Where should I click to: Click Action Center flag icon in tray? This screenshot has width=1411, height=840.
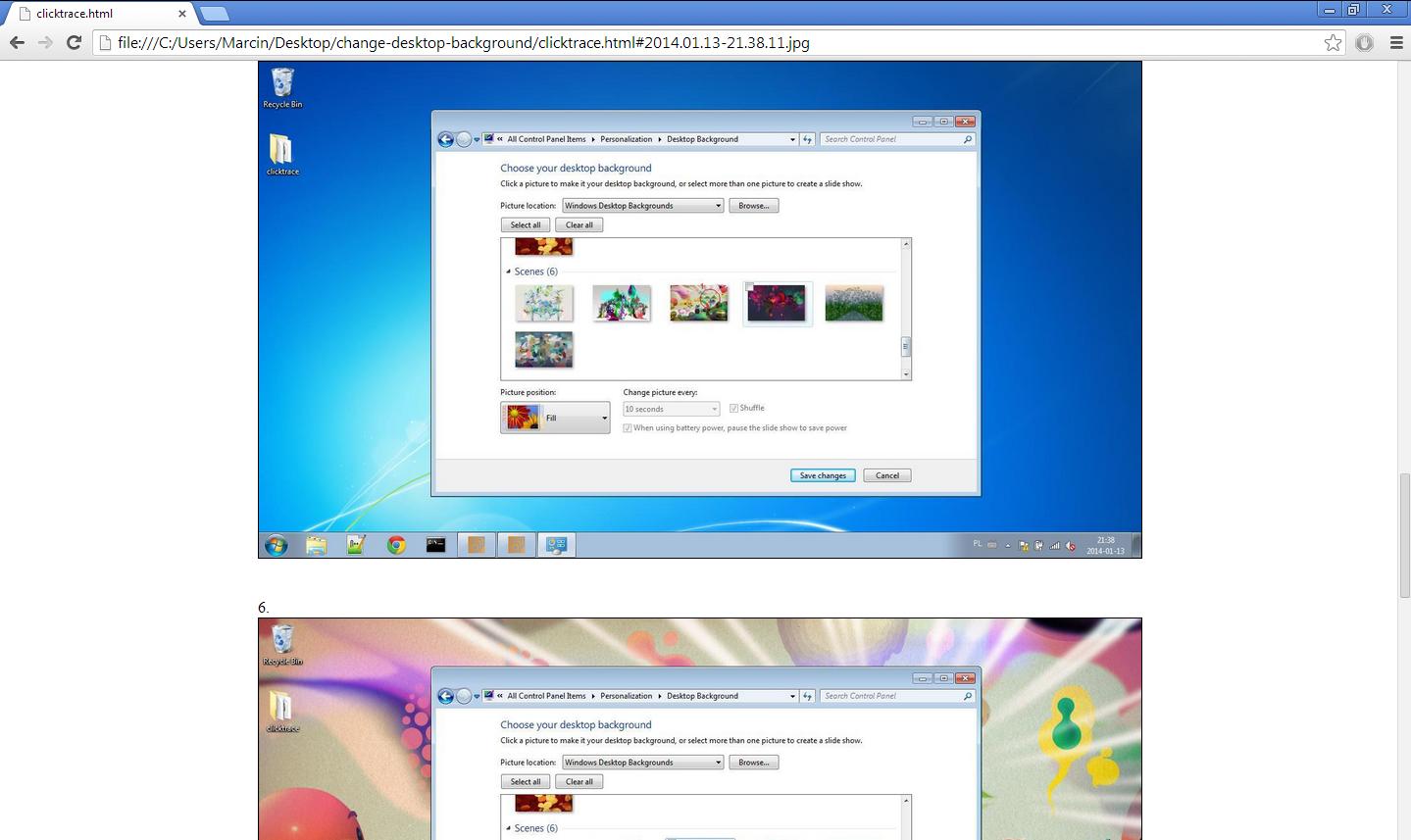(1024, 546)
